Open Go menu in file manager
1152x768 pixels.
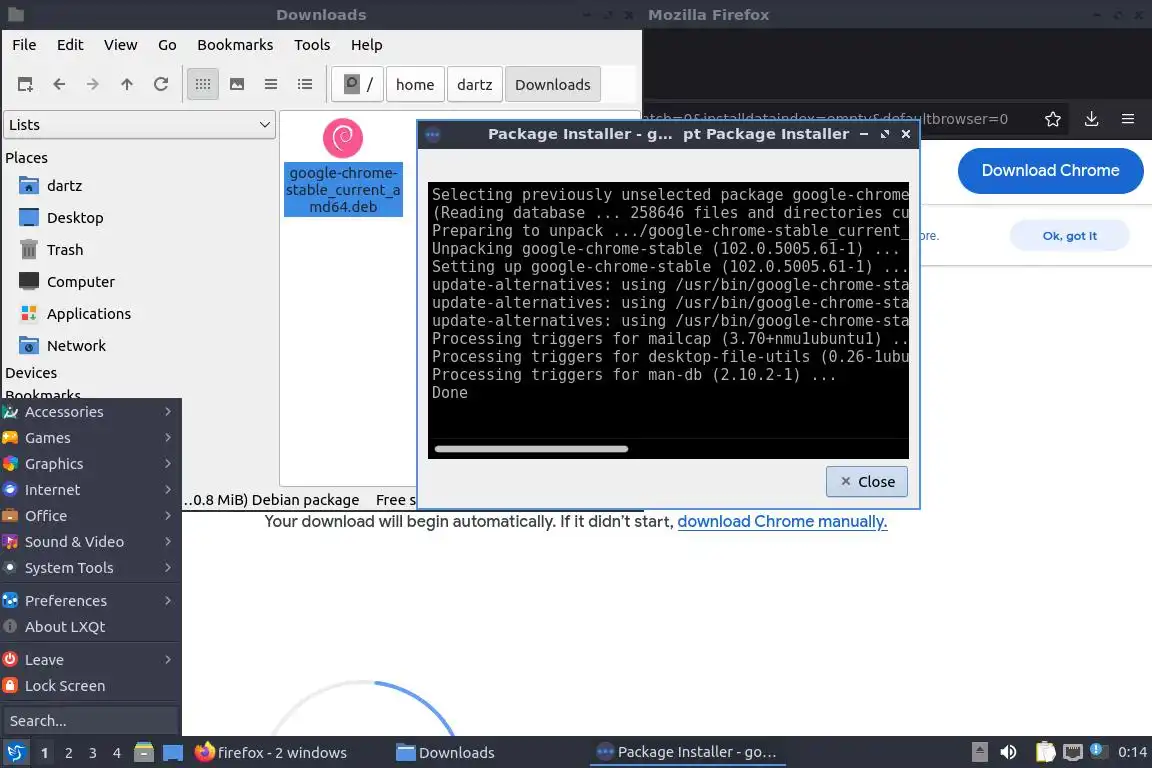pos(167,45)
